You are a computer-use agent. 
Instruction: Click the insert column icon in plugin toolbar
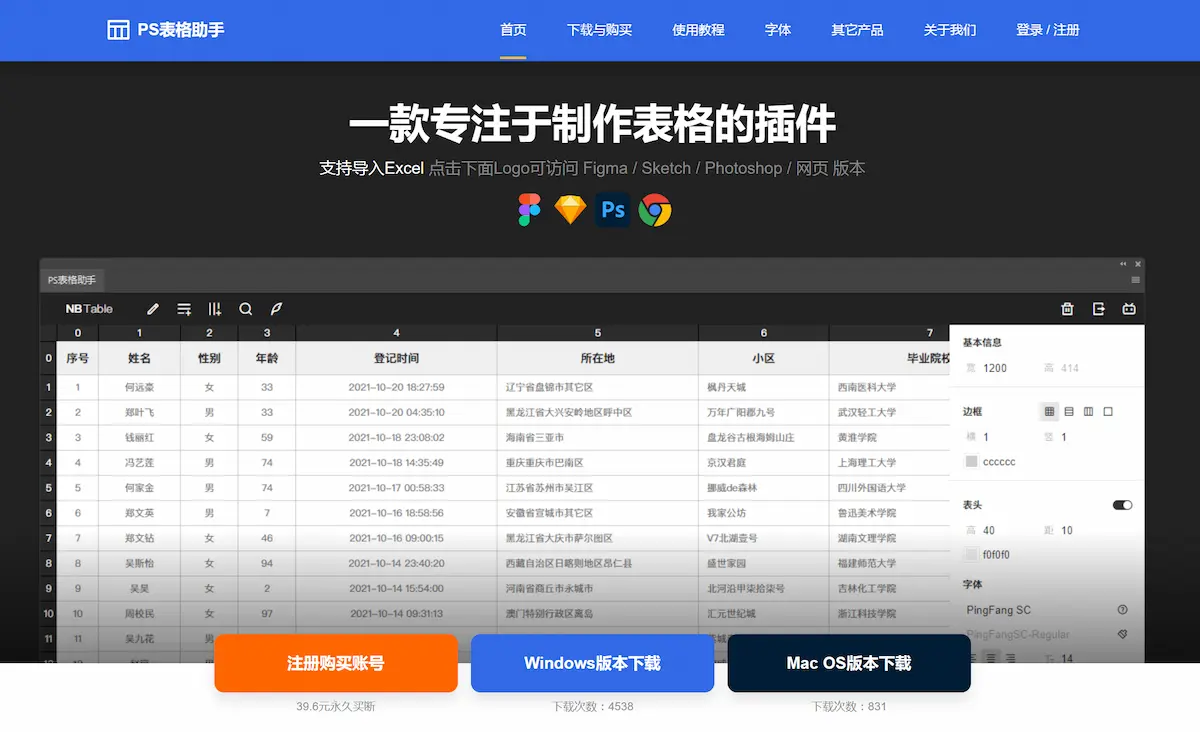[x=215, y=309]
